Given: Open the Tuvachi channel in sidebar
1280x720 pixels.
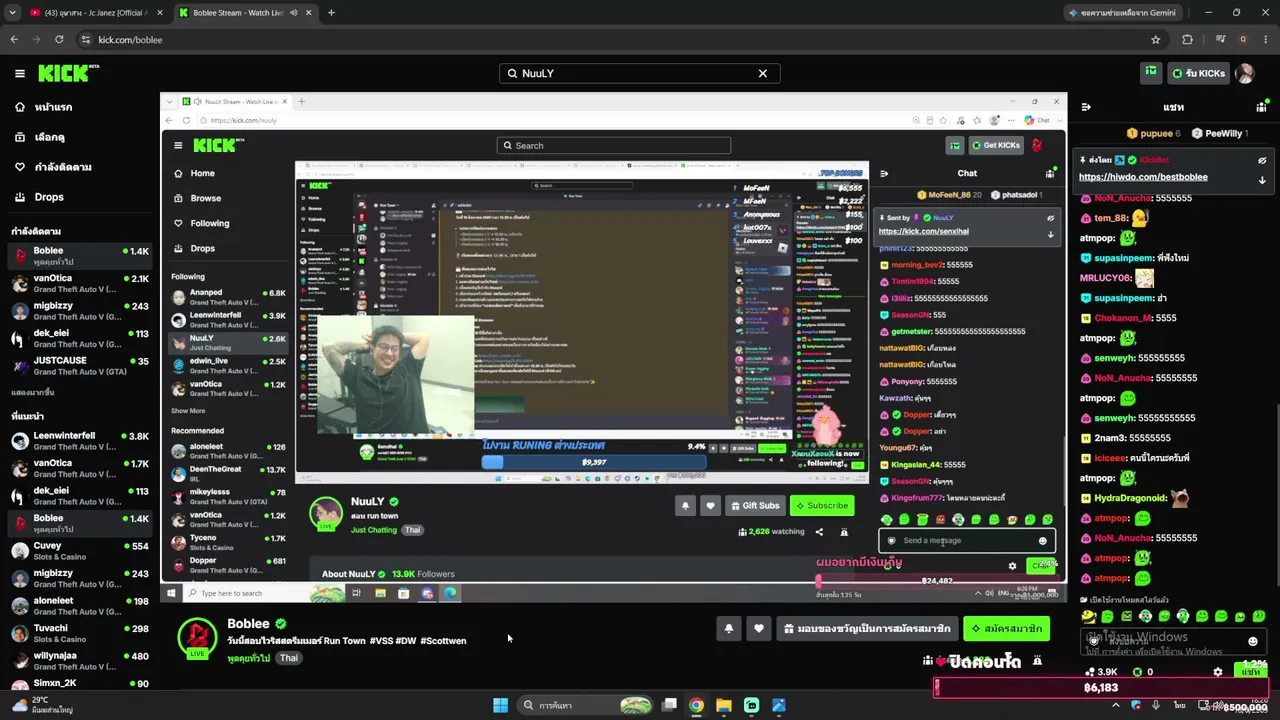Looking at the screenshot, I should coord(80,634).
